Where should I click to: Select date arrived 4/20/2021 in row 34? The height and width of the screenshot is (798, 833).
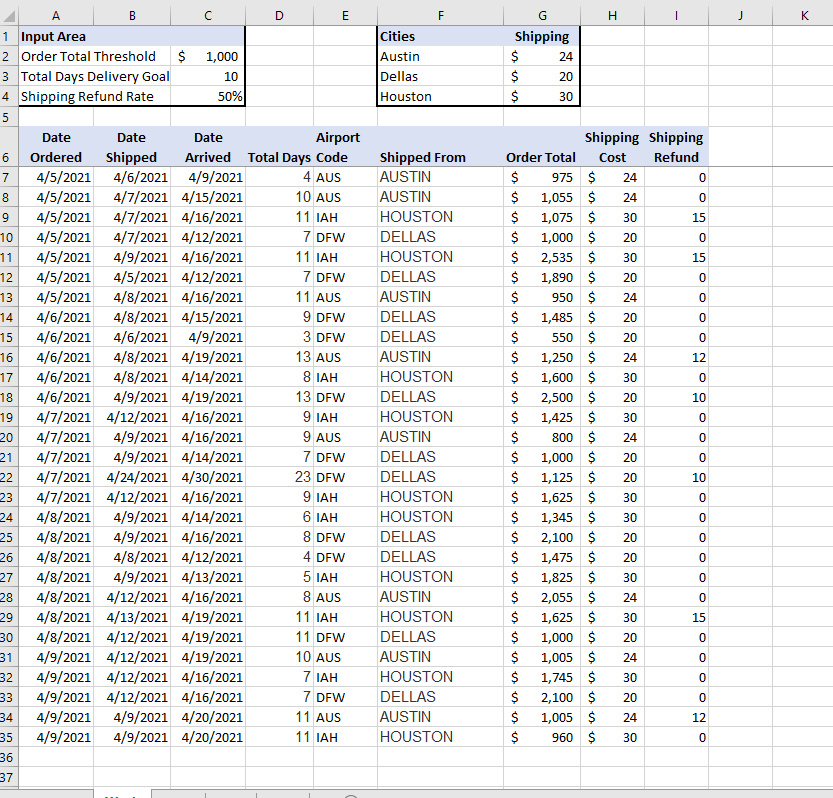coord(208,718)
